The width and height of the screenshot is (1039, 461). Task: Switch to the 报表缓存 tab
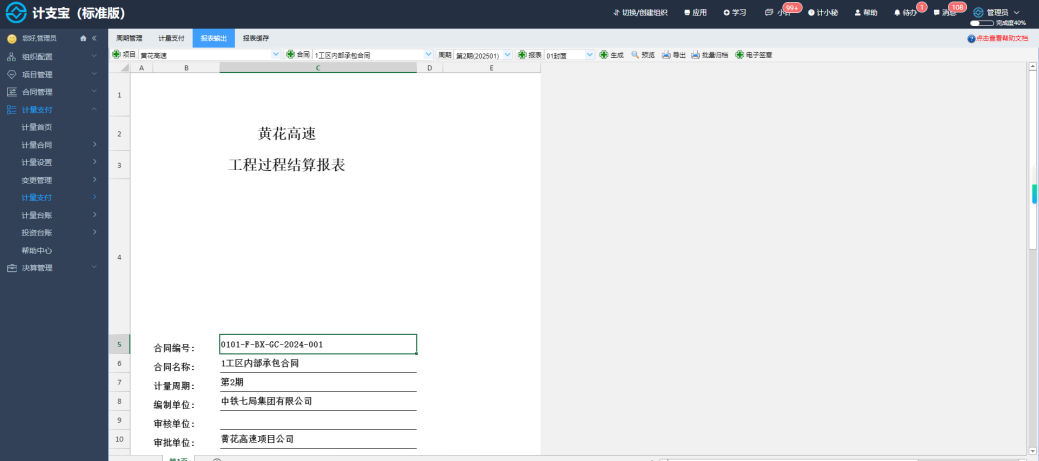tap(256, 38)
